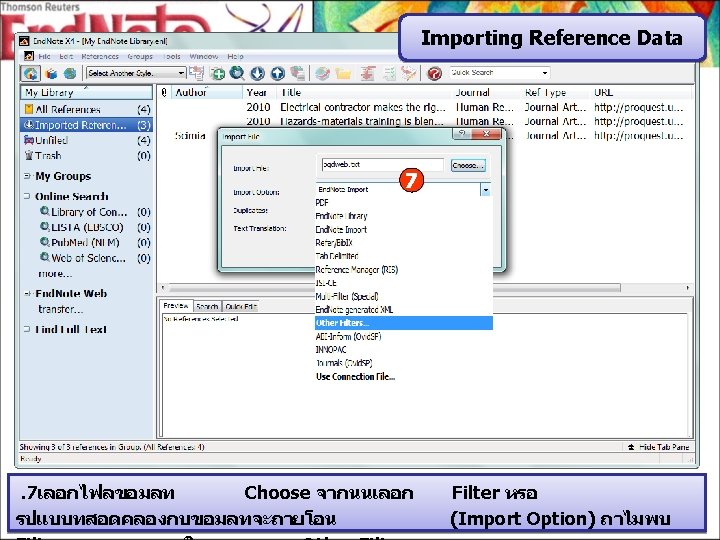
Task: Choose Use Connection File option
Action: pyautogui.click(x=404, y=377)
